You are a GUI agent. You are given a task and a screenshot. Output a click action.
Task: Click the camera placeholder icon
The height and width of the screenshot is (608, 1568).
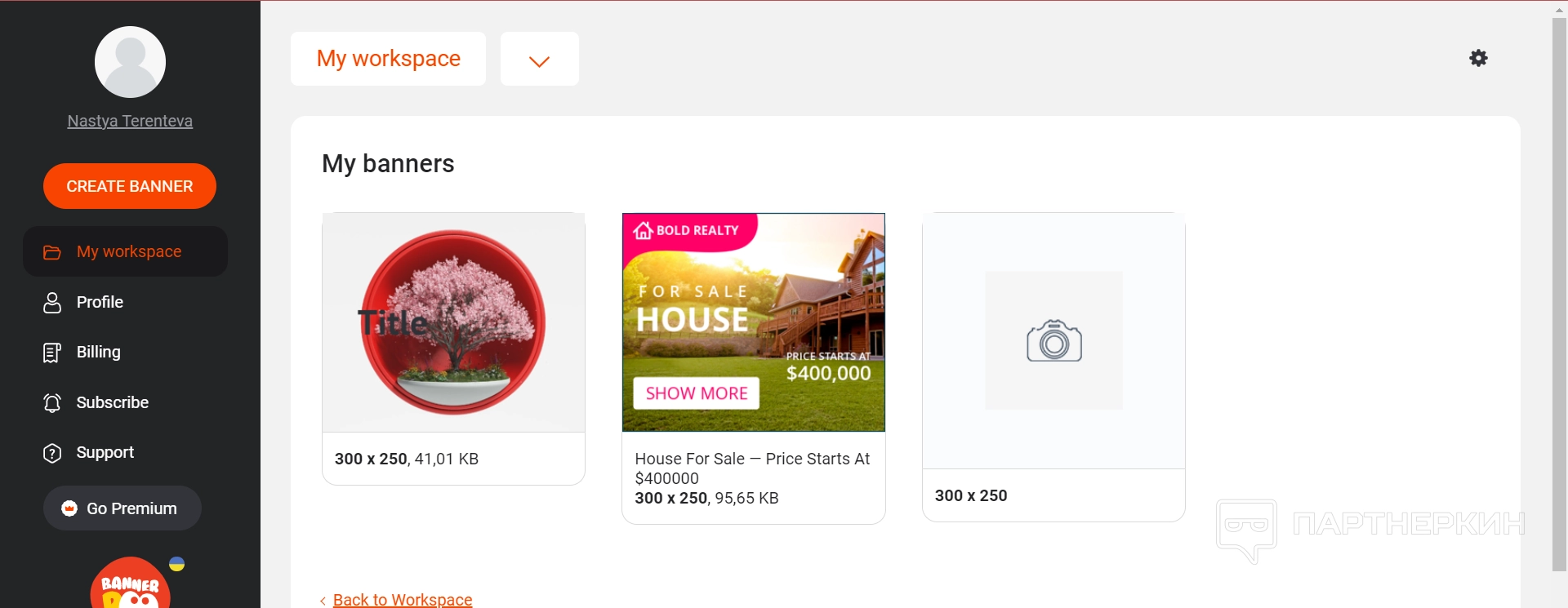click(1053, 340)
